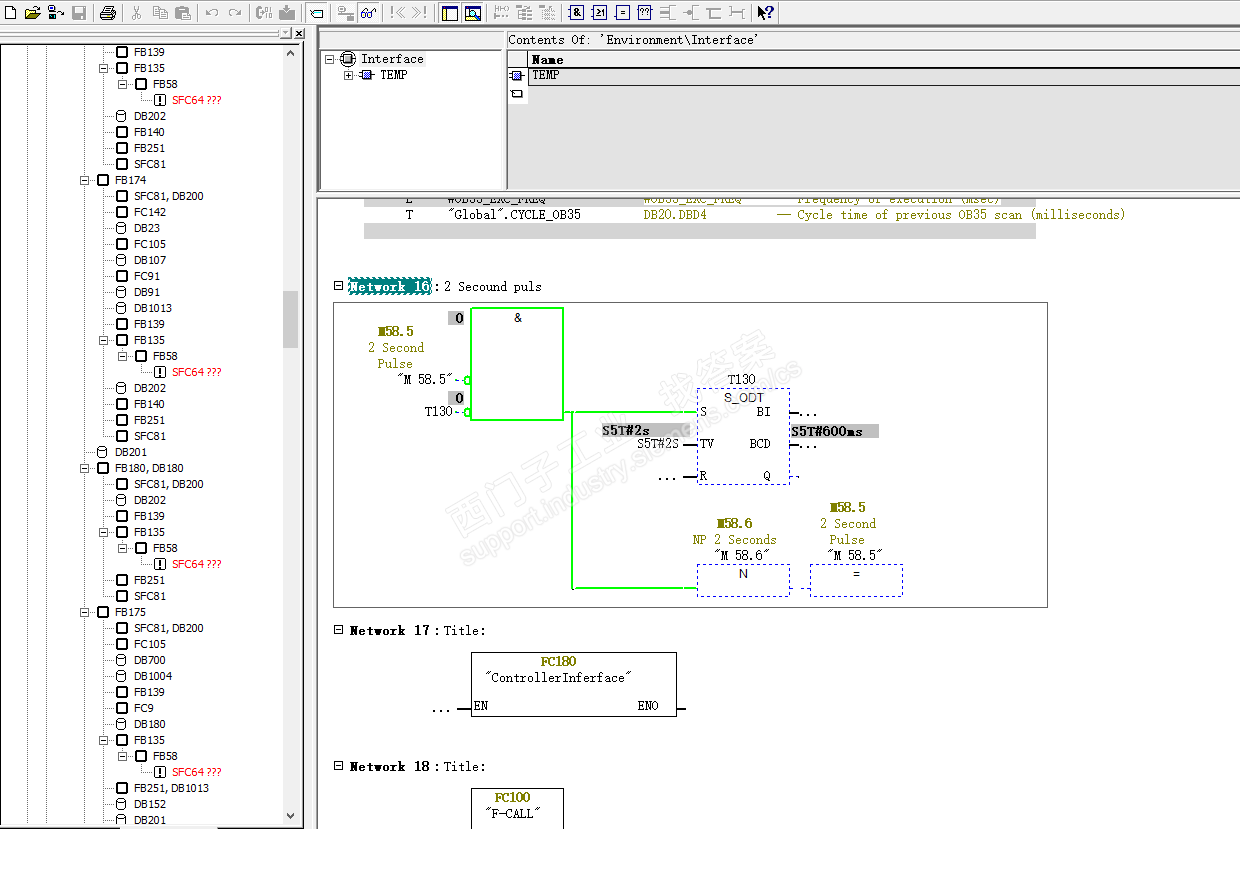Collapse Network 16 using its minus box
This screenshot has width=1240, height=894.
338,286
